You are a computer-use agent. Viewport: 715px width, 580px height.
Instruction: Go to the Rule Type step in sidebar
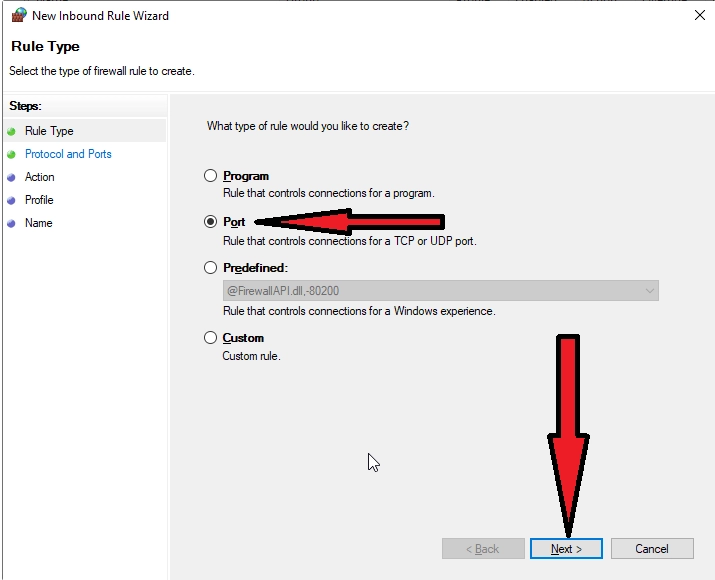point(49,131)
